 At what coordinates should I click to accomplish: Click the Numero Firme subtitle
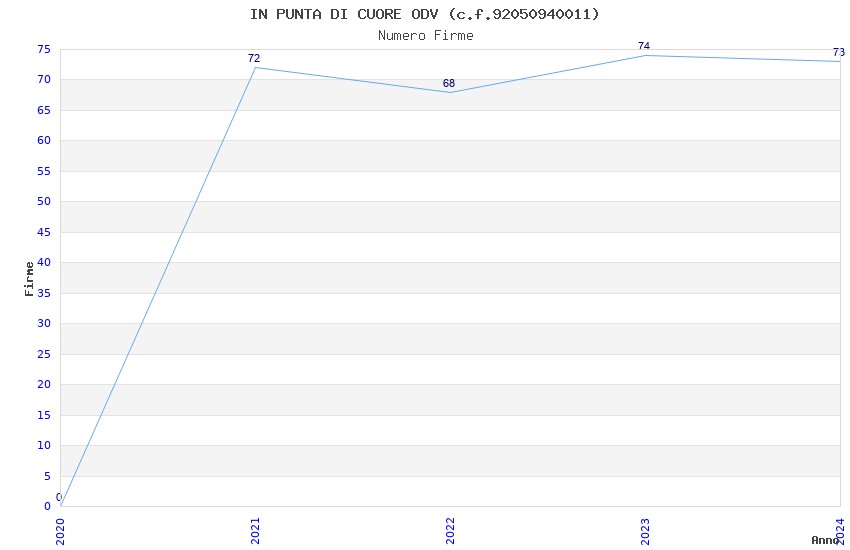425,36
